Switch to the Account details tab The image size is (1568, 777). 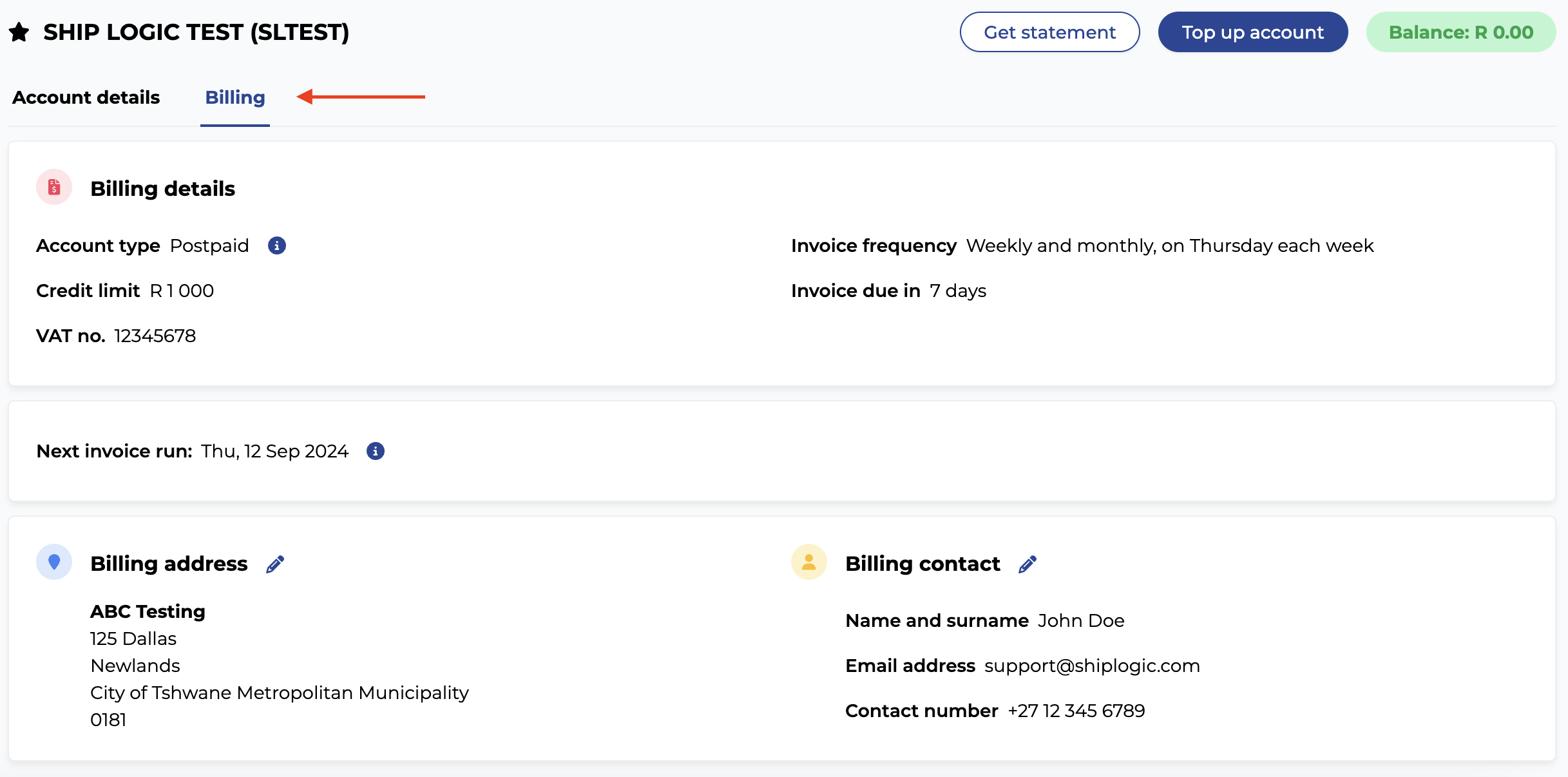[86, 97]
